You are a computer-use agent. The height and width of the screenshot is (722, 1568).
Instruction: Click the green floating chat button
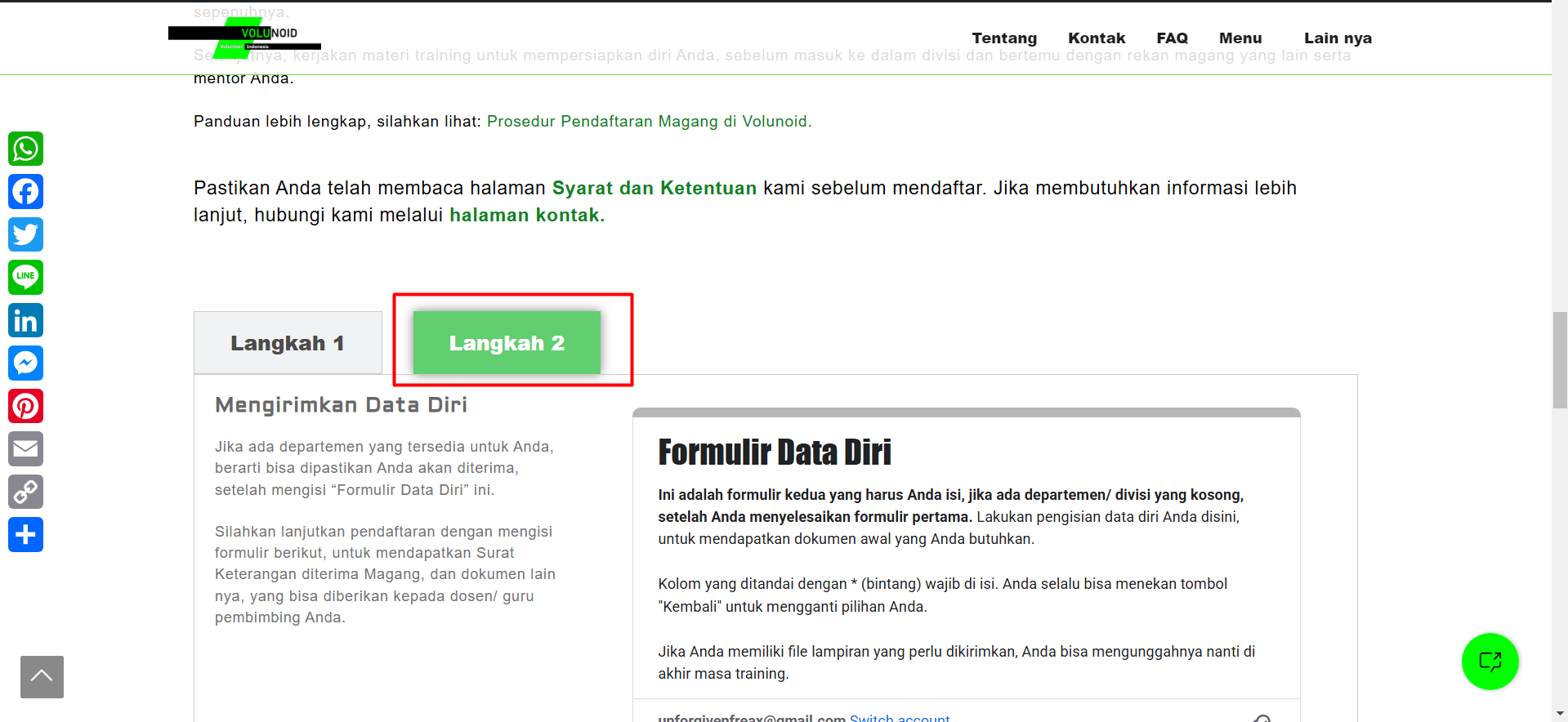point(1490,662)
